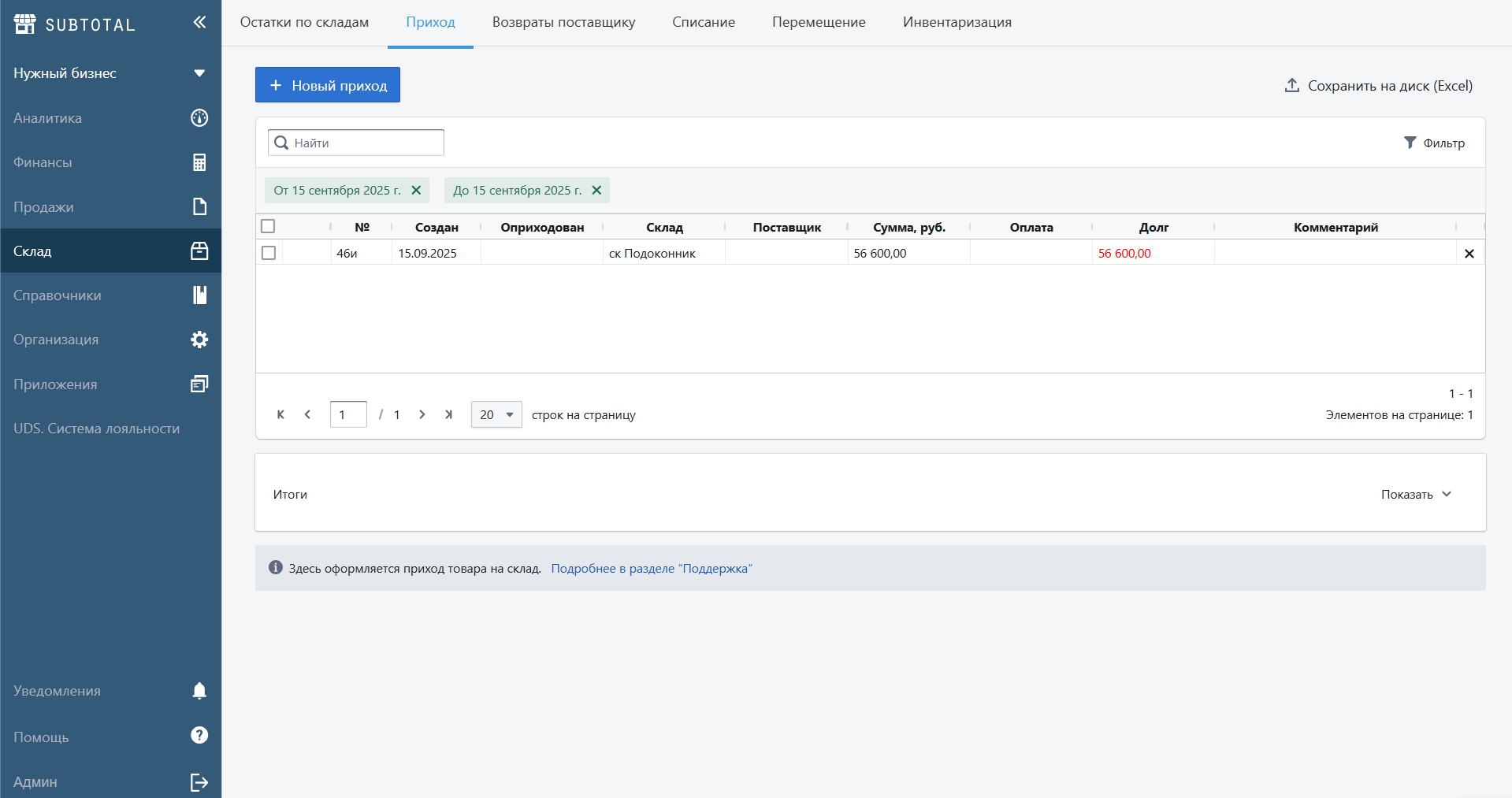Click the 'Новый приход' button
The width and height of the screenshot is (1512, 798).
click(328, 85)
